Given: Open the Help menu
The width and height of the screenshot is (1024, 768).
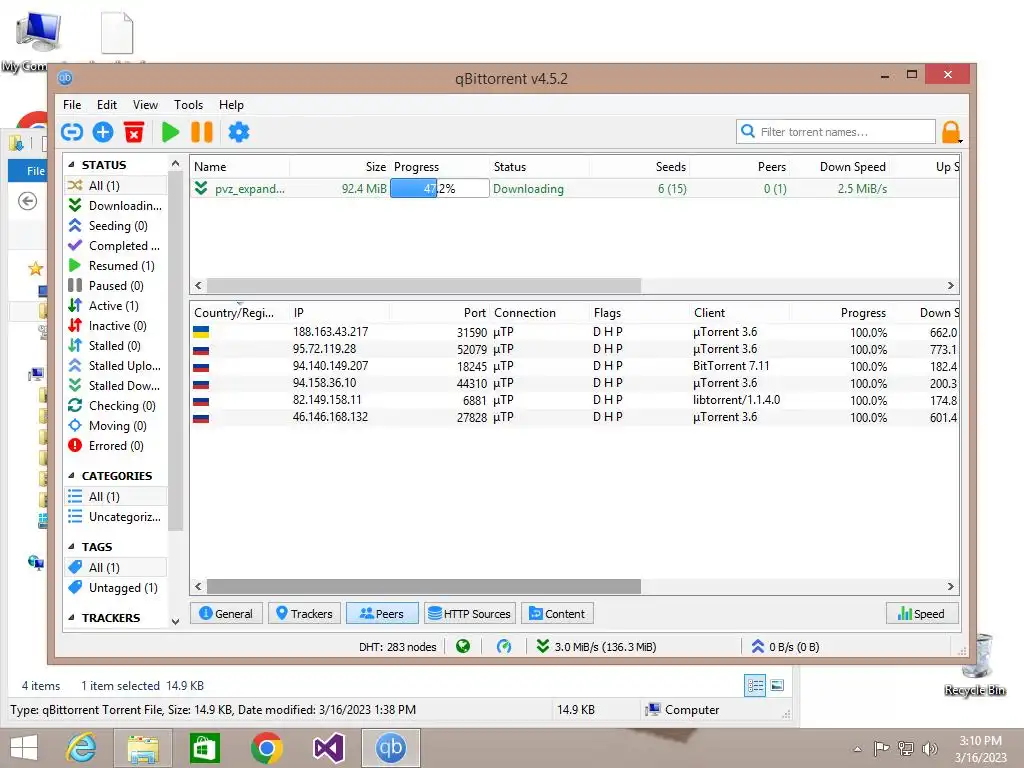Looking at the screenshot, I should 231,105.
